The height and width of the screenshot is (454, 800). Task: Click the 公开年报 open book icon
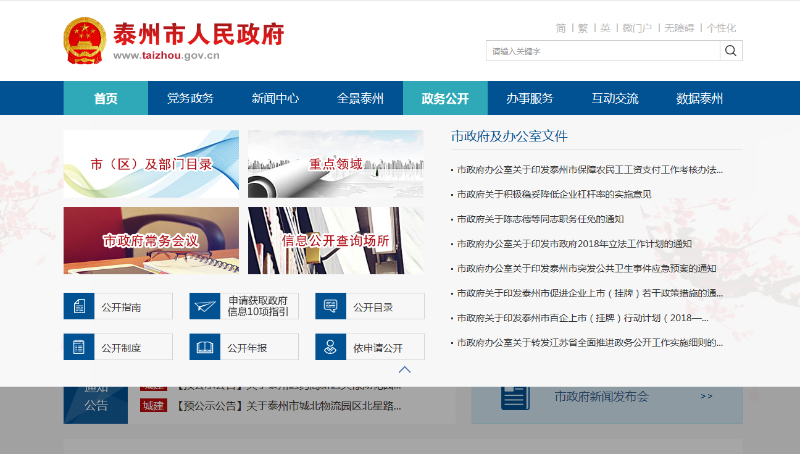pos(203,347)
